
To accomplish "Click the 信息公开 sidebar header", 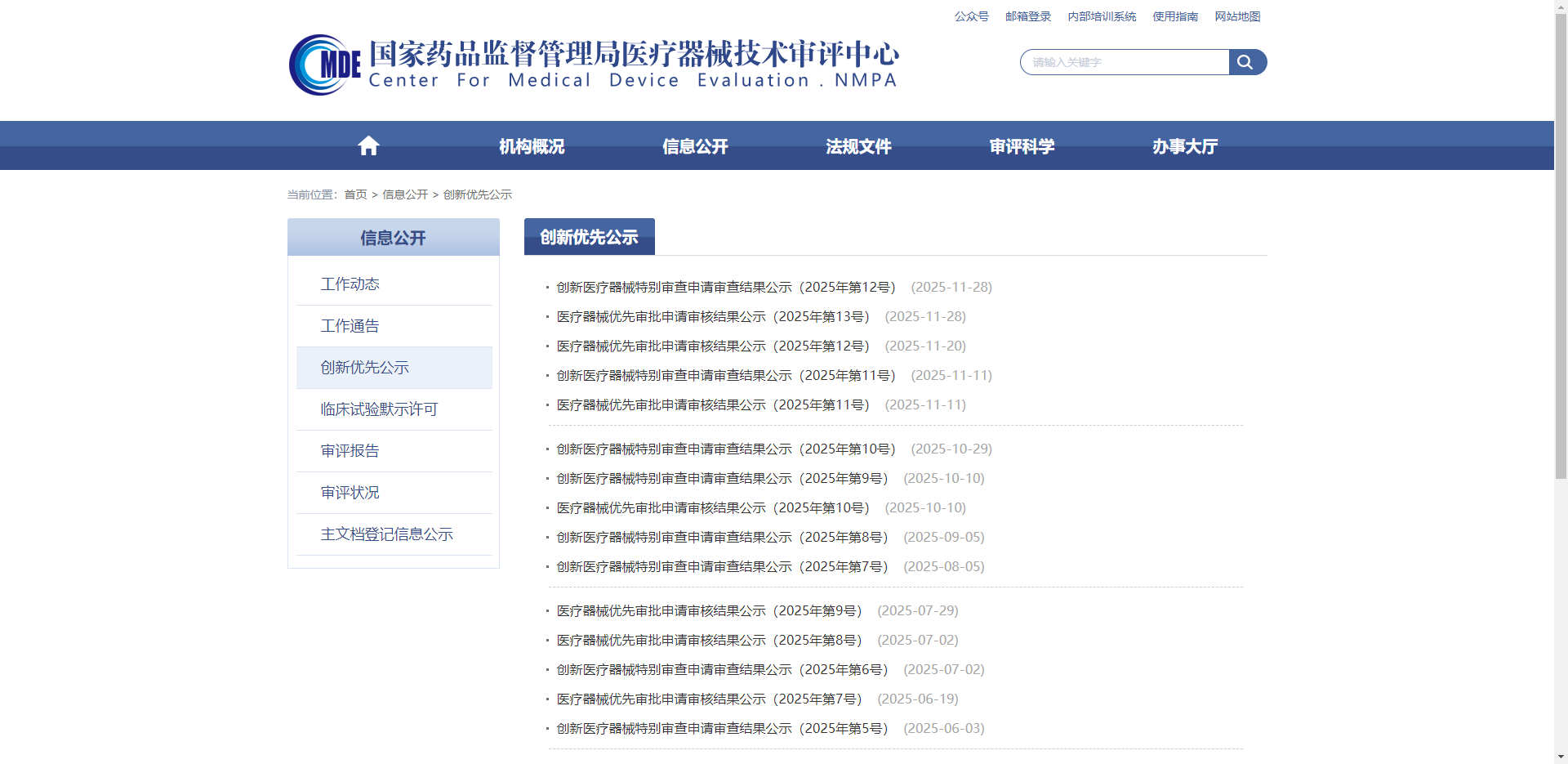I will pos(394,237).
